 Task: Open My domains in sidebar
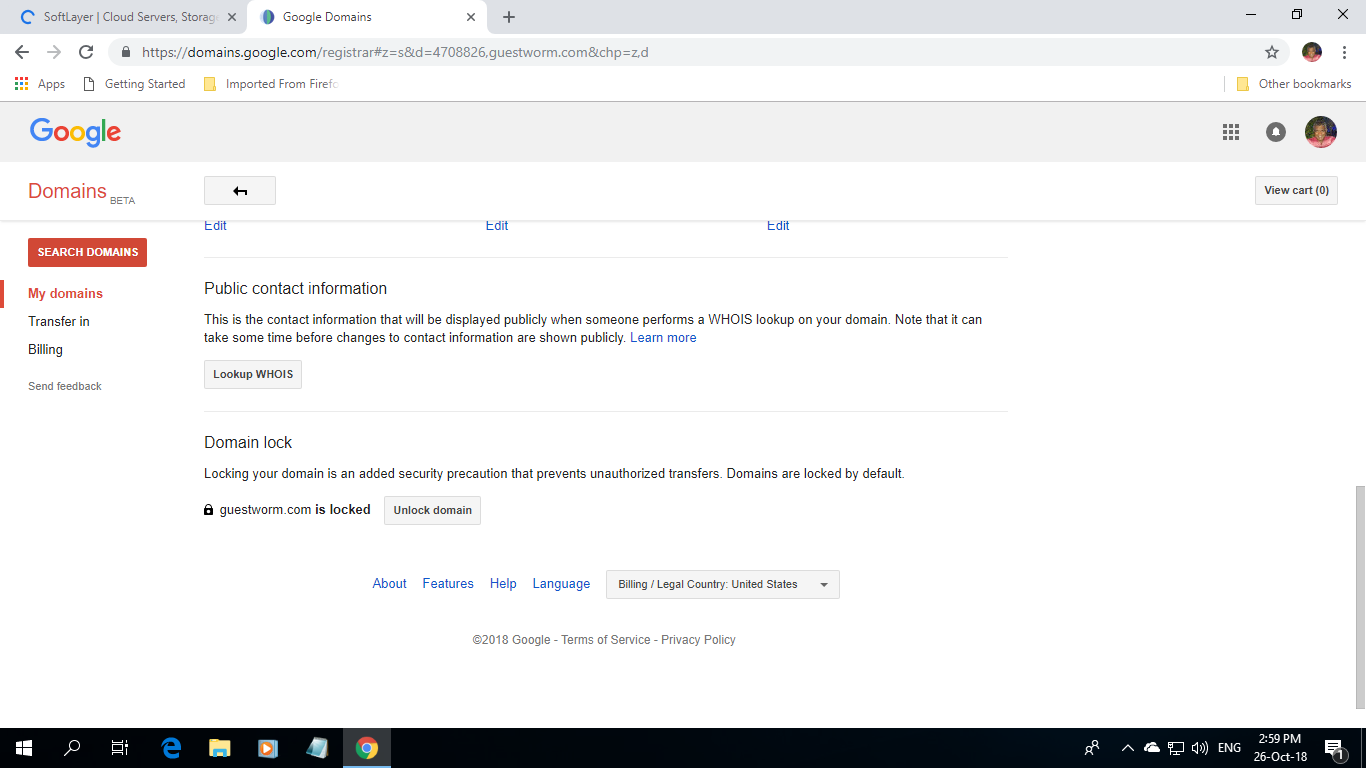pyautogui.click(x=65, y=293)
